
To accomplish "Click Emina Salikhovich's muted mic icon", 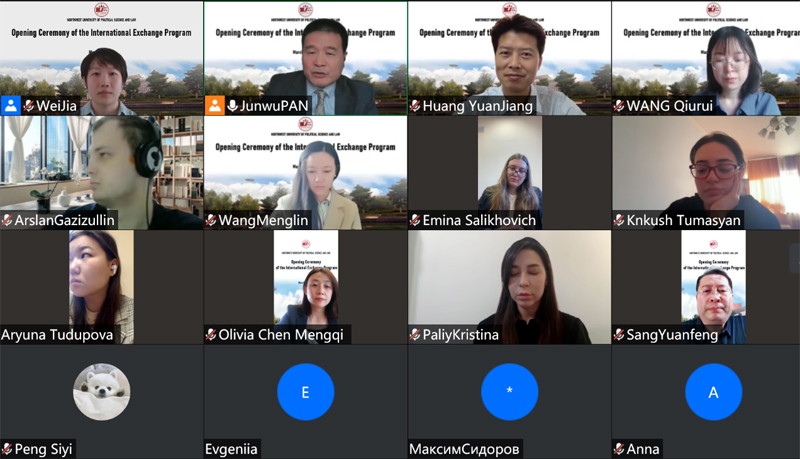I will 415,220.
